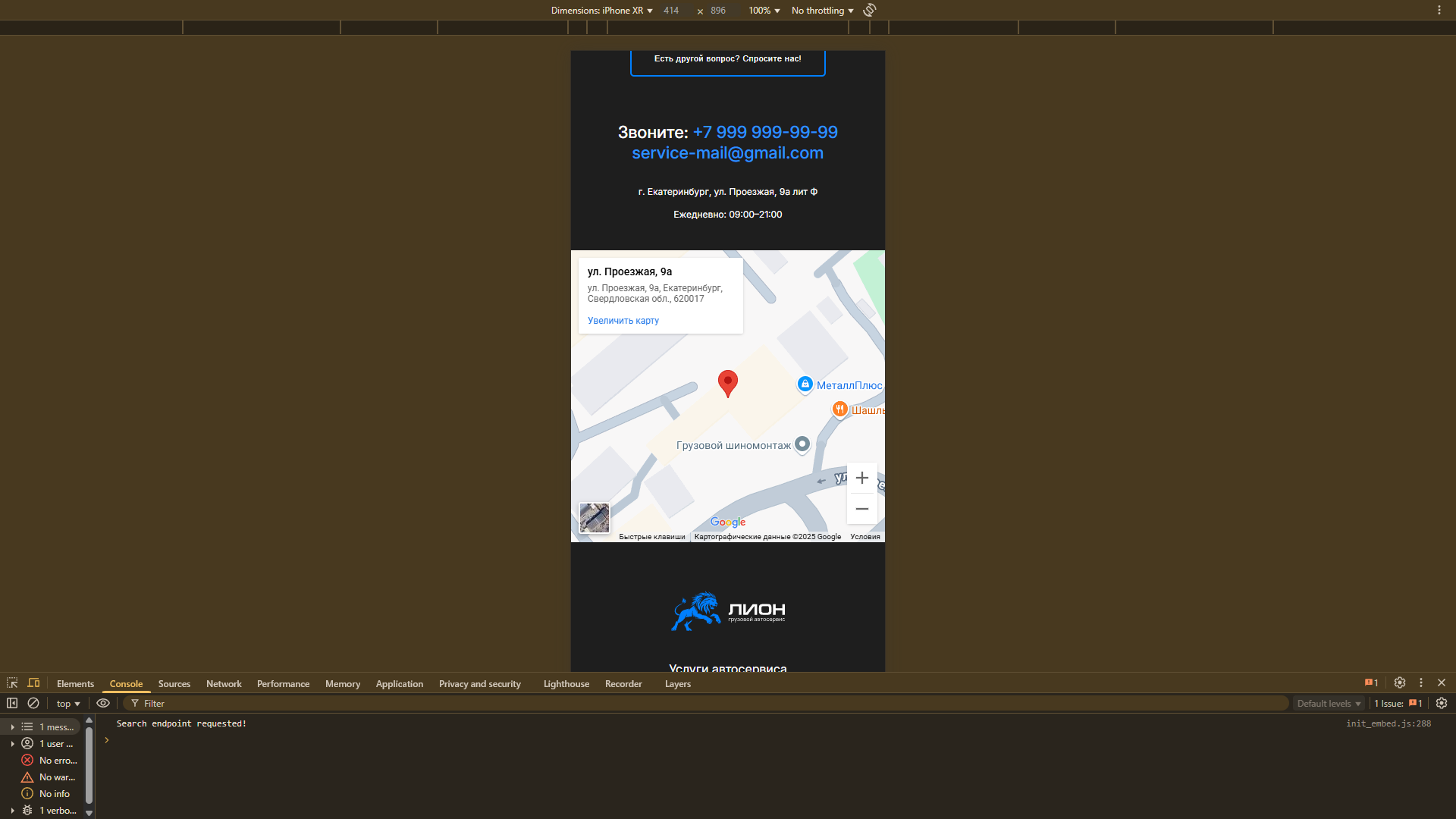Click the red map marker pin
Viewport: 1456px width, 819px height.
pyautogui.click(x=727, y=384)
